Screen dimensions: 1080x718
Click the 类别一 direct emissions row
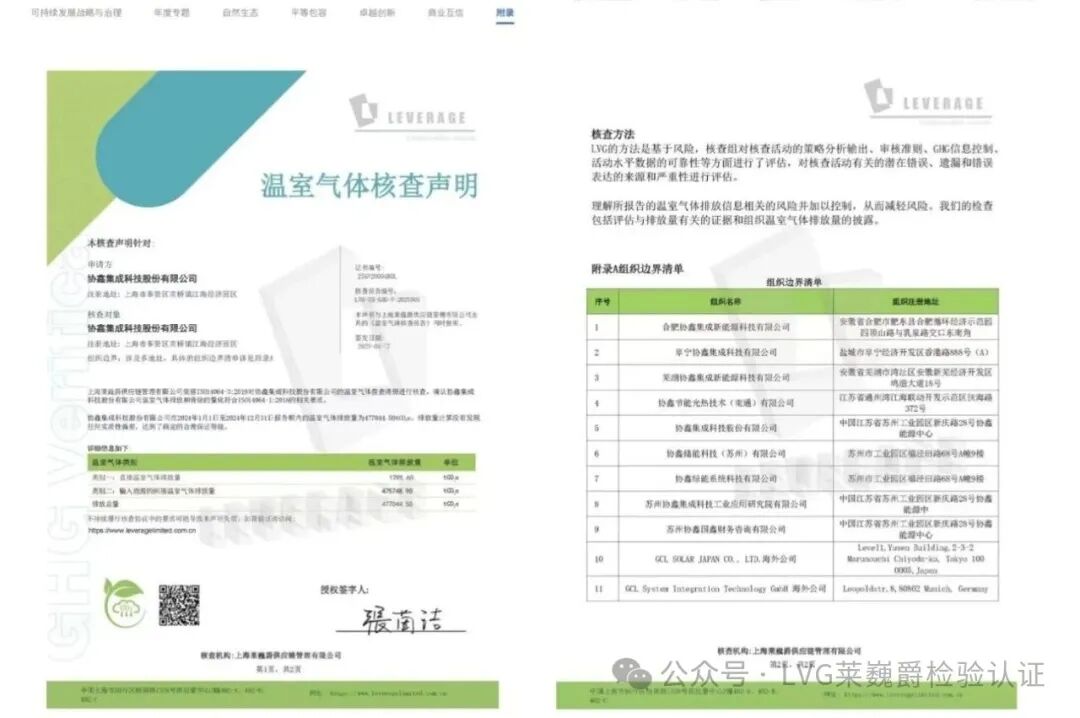point(282,477)
